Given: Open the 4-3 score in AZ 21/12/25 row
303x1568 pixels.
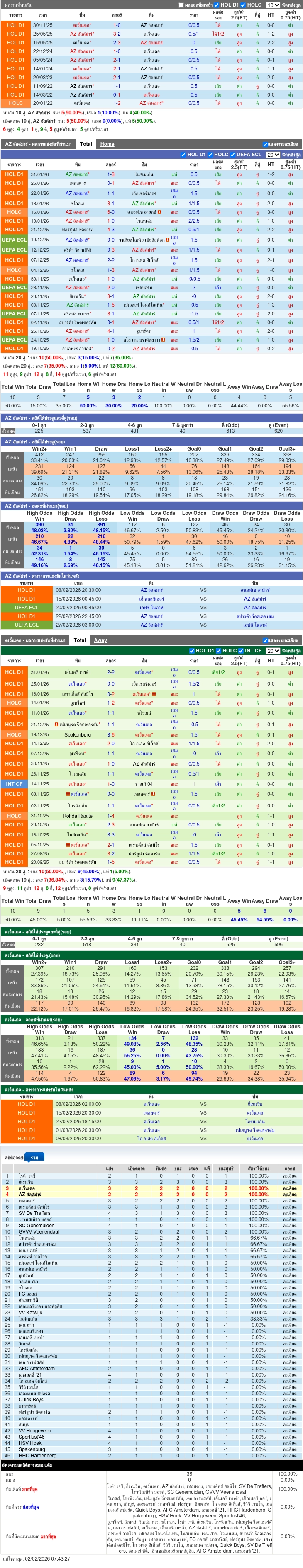Looking at the screenshot, I should [110, 230].
